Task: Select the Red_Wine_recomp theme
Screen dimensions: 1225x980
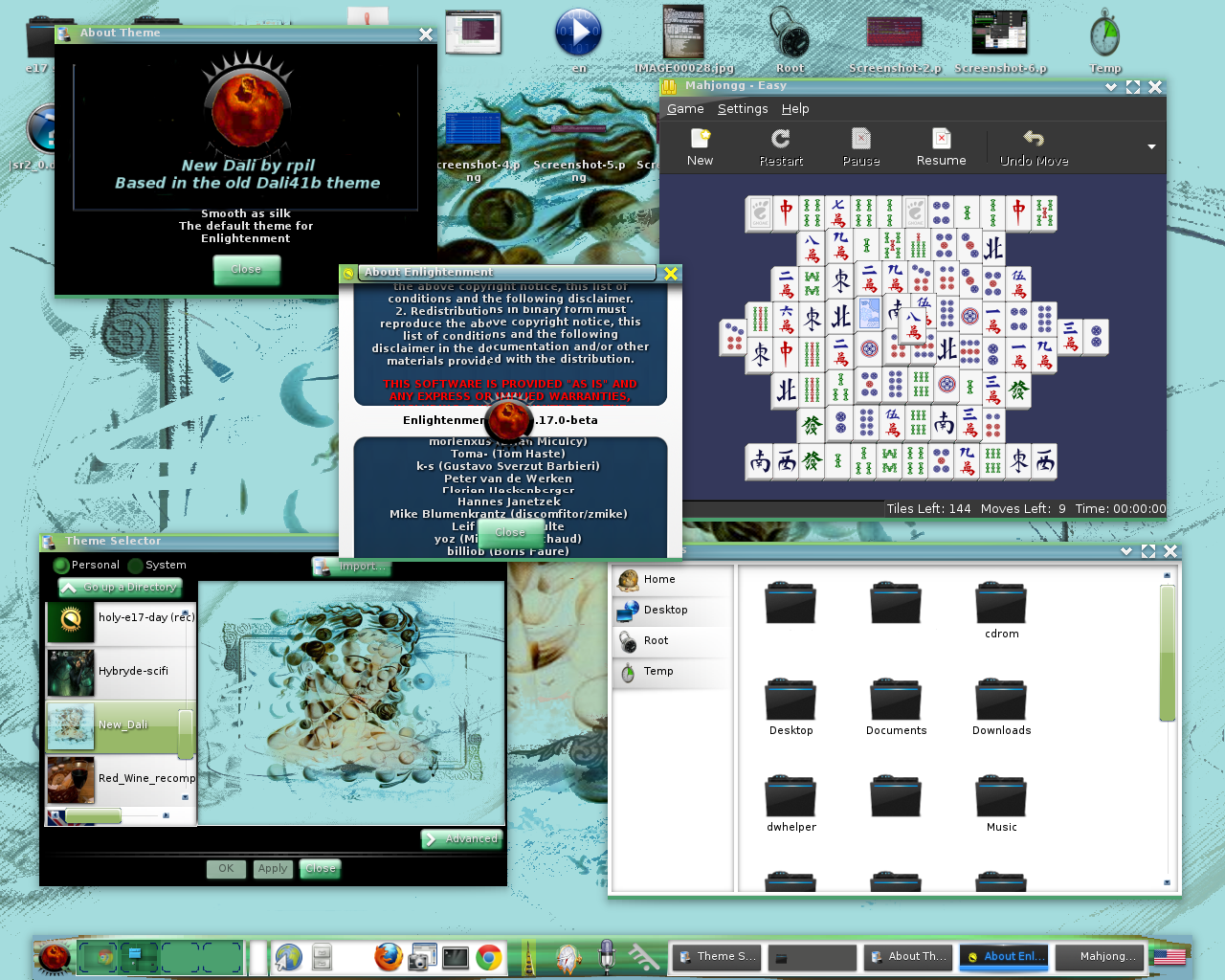Action: coord(121,779)
